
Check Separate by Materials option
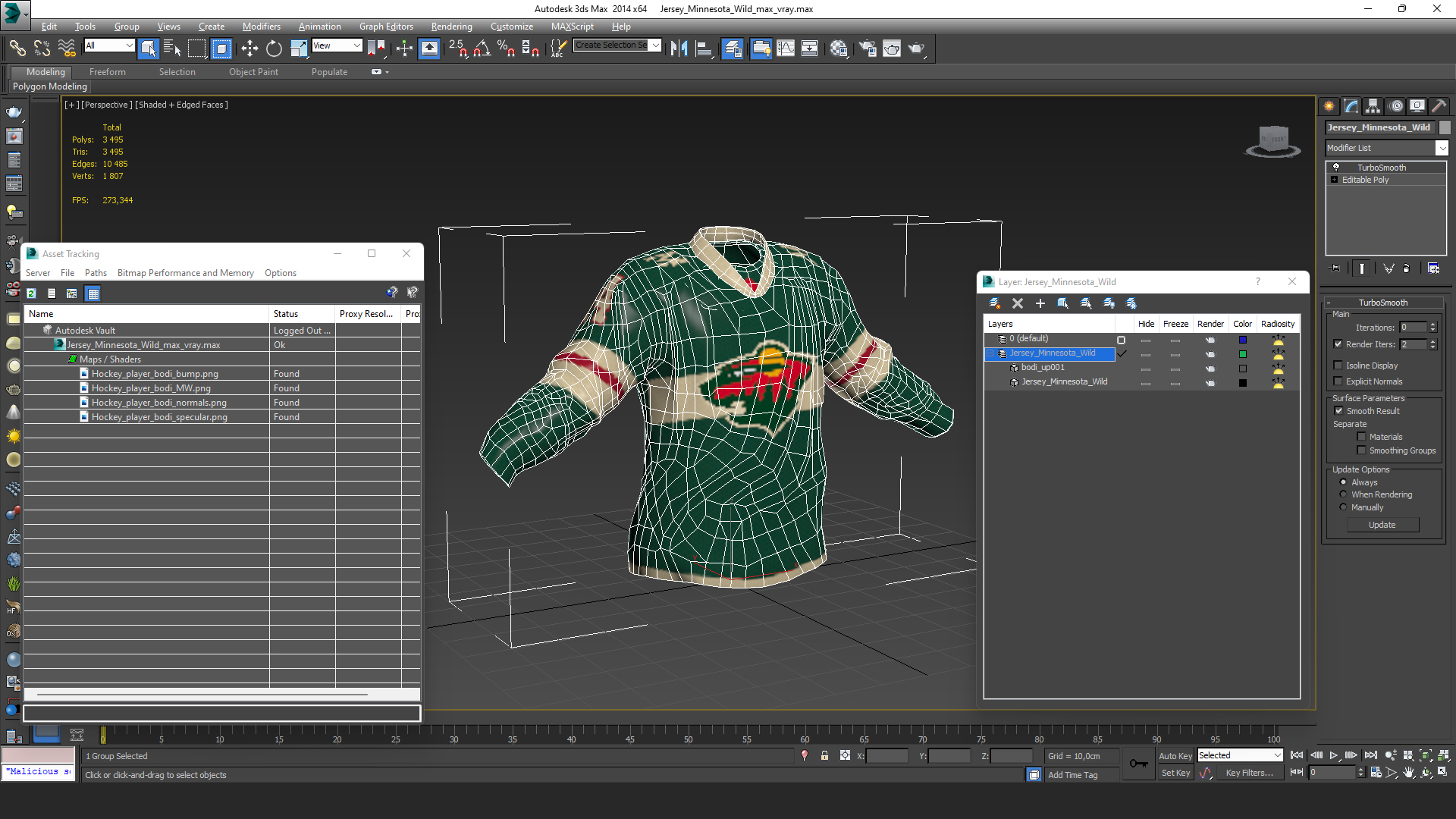pyautogui.click(x=1362, y=437)
